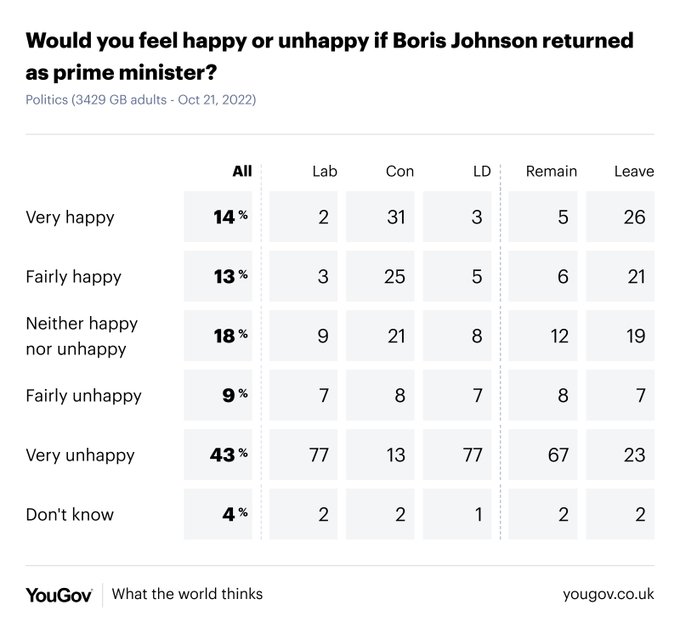680x633 pixels.
Task: Click the Con column header
Action: [x=399, y=171]
